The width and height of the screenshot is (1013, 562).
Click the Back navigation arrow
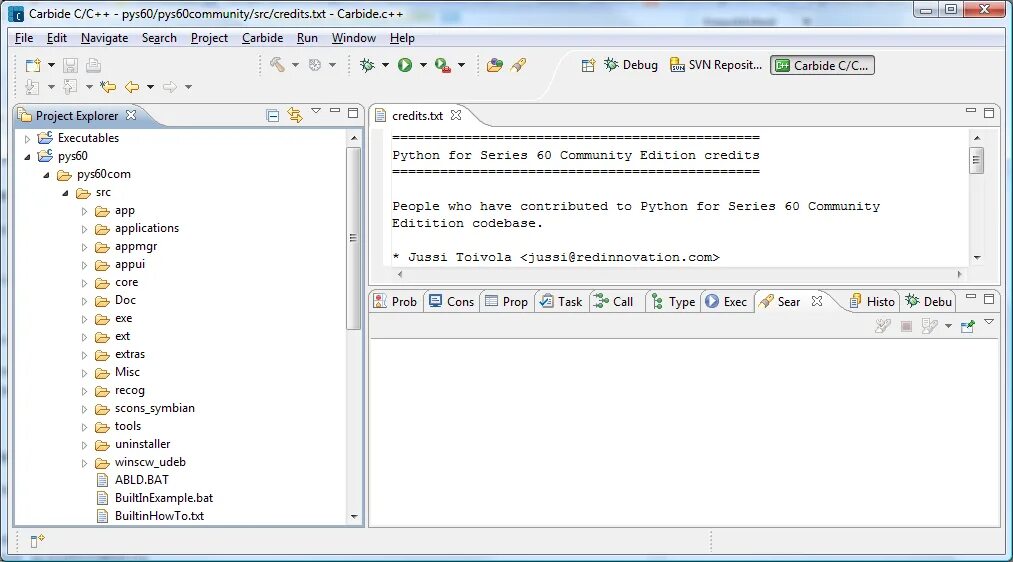click(x=132, y=87)
